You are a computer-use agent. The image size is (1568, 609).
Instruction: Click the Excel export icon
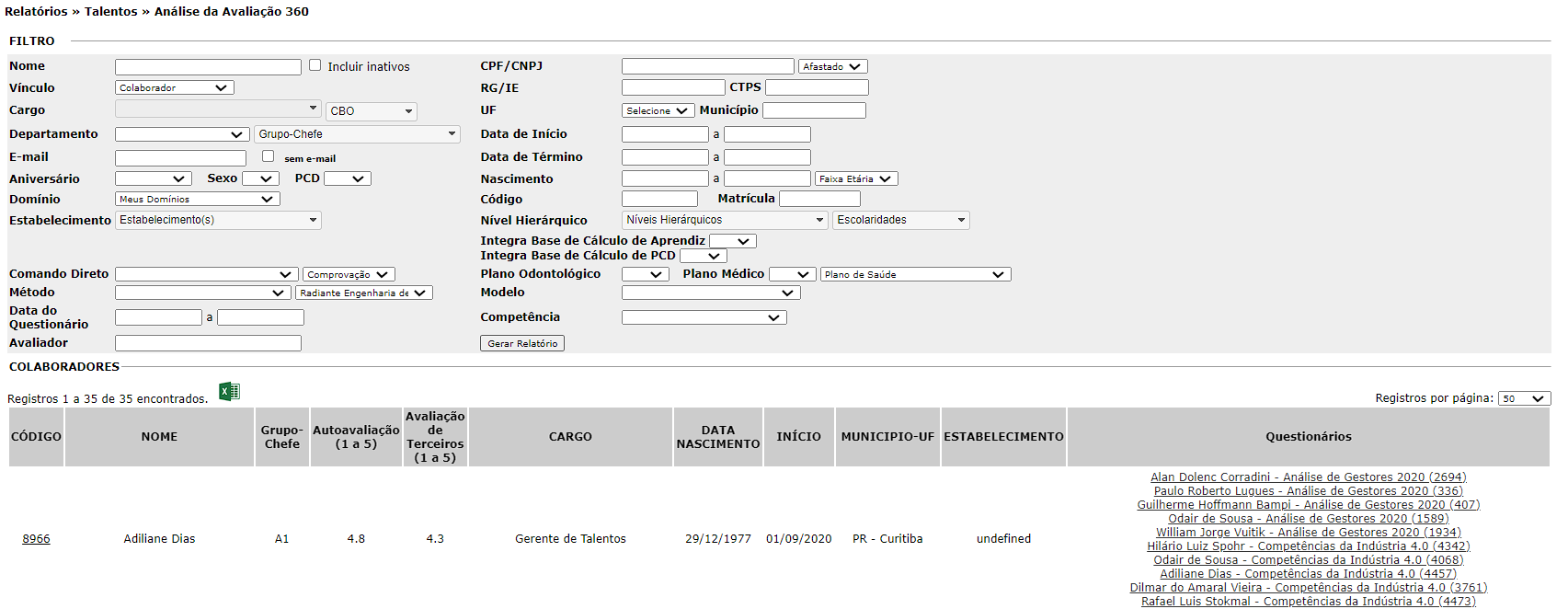[x=229, y=392]
